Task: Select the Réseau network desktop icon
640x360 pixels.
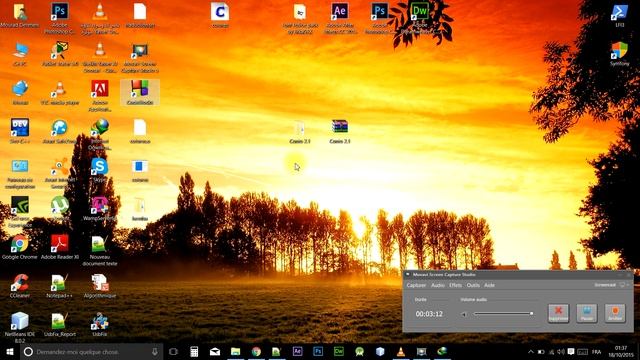Action: click(20, 92)
